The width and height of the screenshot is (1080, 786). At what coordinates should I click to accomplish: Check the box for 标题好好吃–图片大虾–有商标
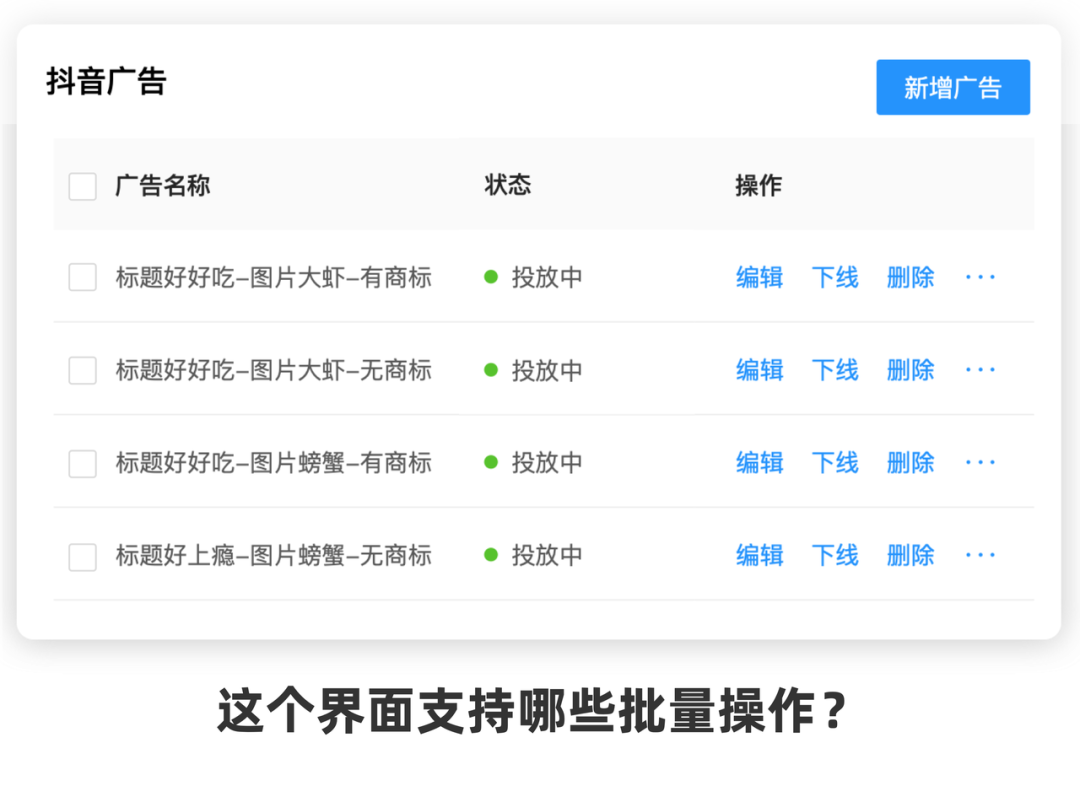pos(83,277)
